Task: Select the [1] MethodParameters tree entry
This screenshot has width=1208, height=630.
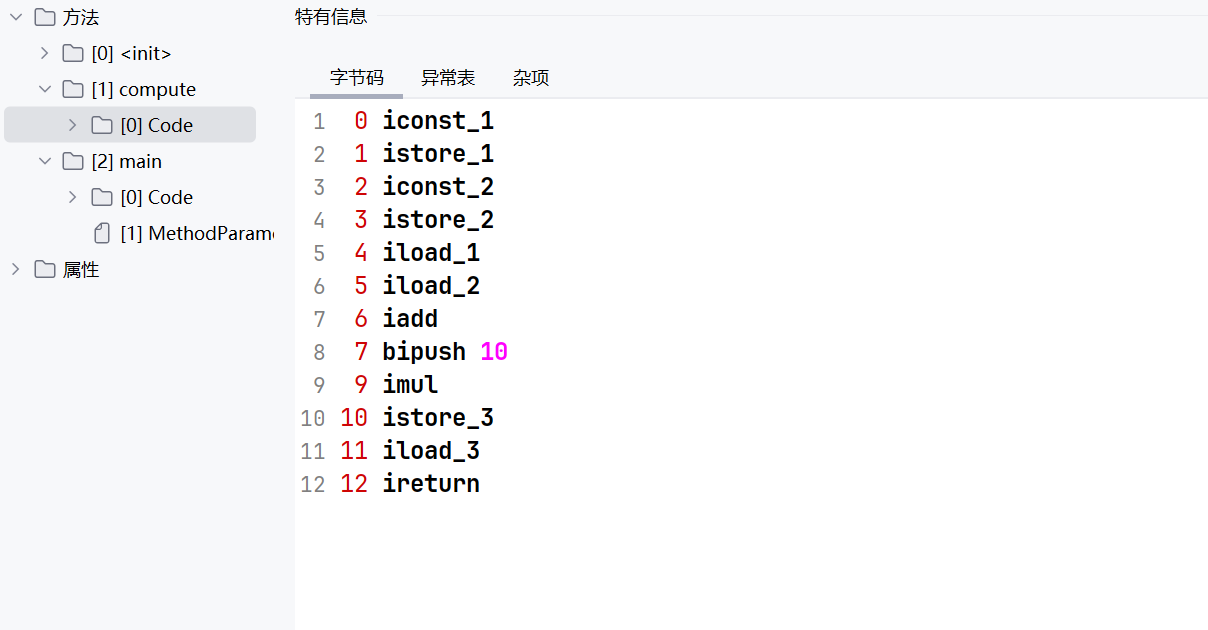Action: 197,233
